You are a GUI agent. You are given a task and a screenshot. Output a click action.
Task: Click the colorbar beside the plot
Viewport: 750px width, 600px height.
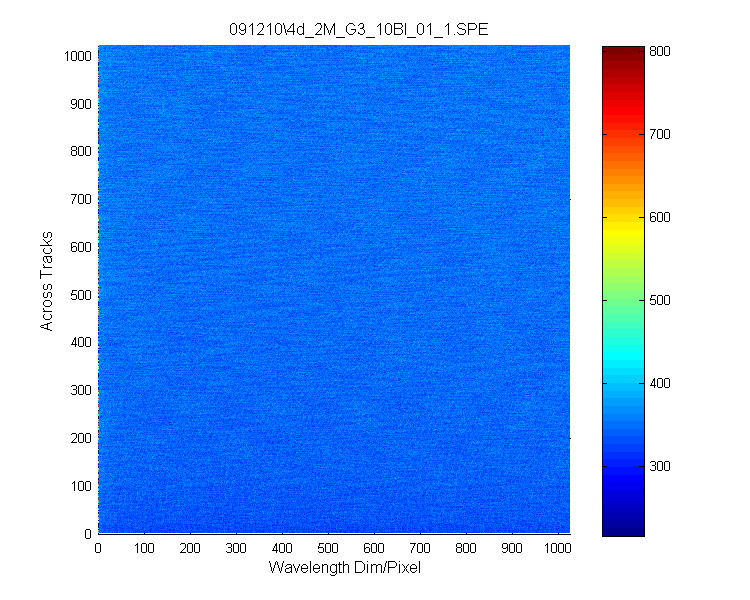point(623,291)
